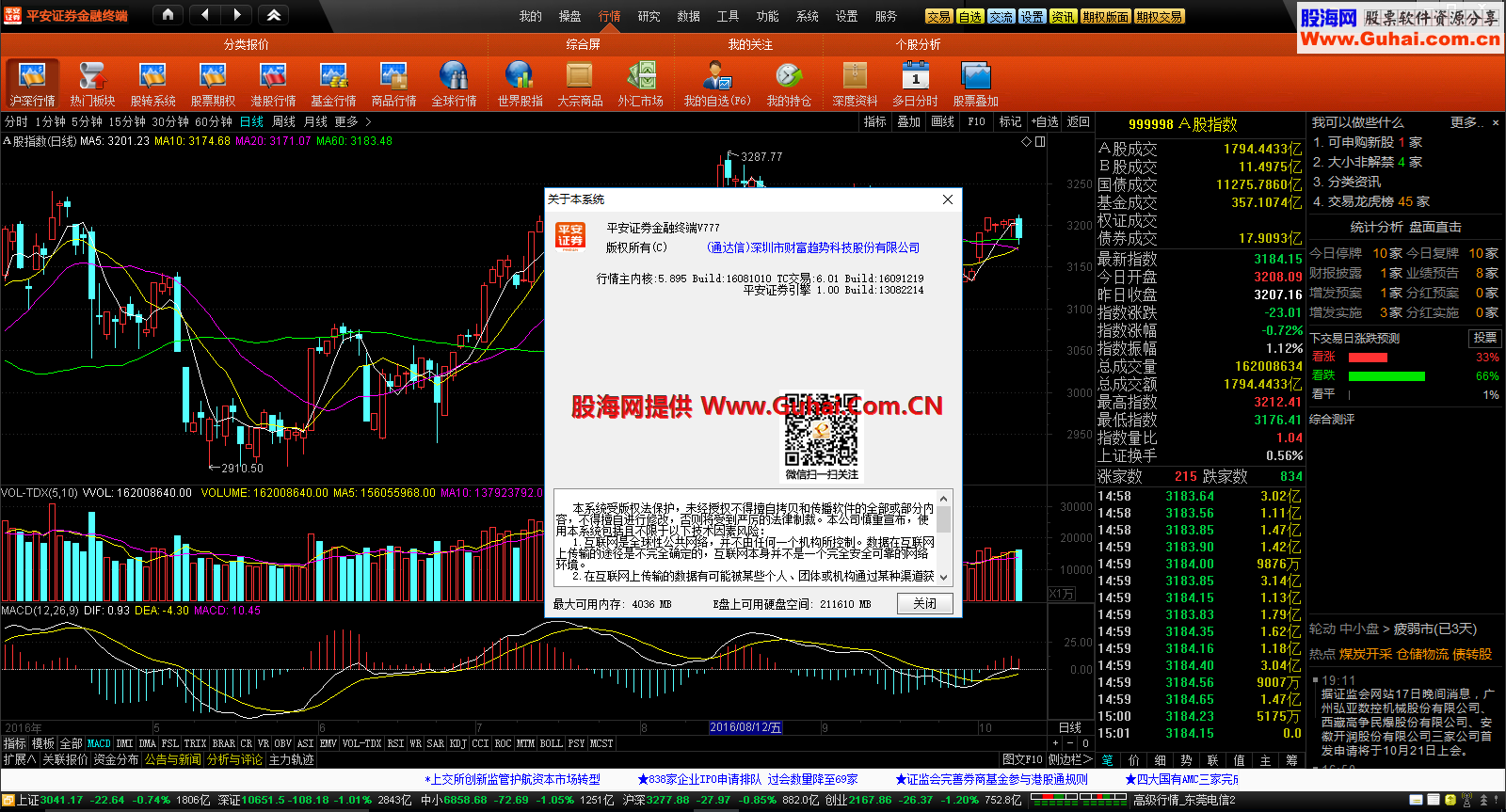This screenshot has height=812, width=1506.
Task: Open 股票叠加 stock overlay icon
Action: [x=975, y=84]
